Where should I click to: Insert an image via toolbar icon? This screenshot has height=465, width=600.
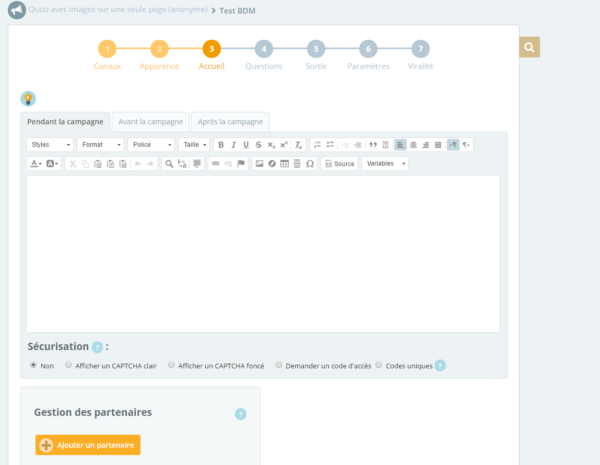point(259,163)
